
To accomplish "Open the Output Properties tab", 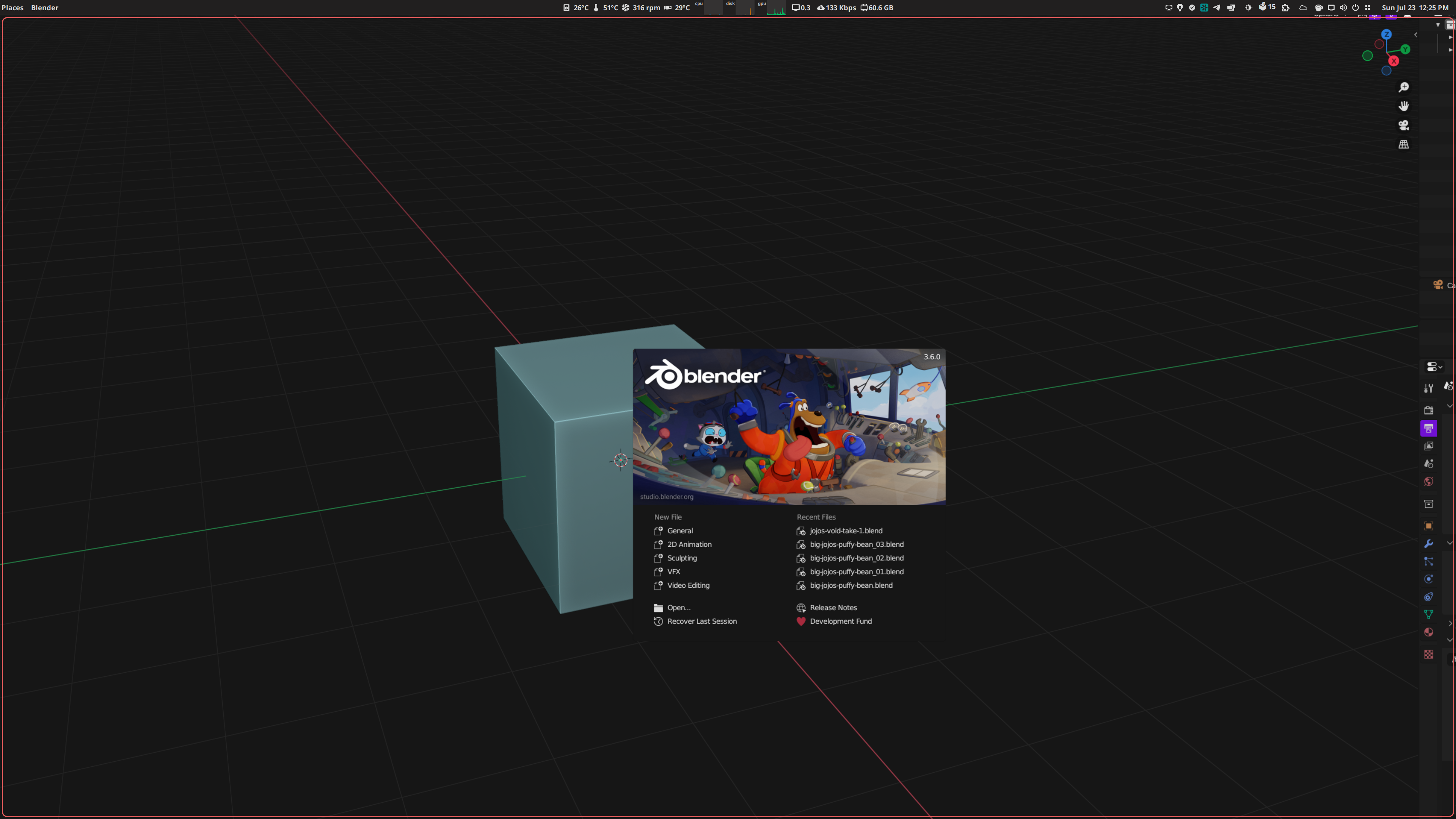I will pyautogui.click(x=1428, y=428).
